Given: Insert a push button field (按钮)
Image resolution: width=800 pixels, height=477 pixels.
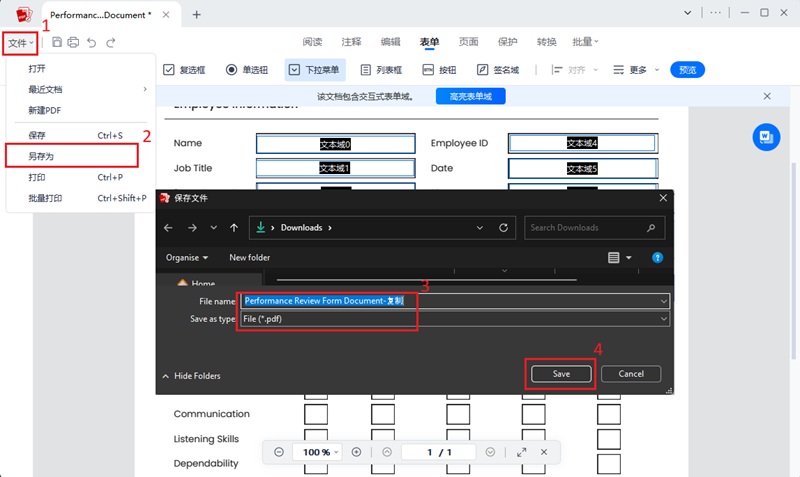Looking at the screenshot, I should (x=439, y=70).
